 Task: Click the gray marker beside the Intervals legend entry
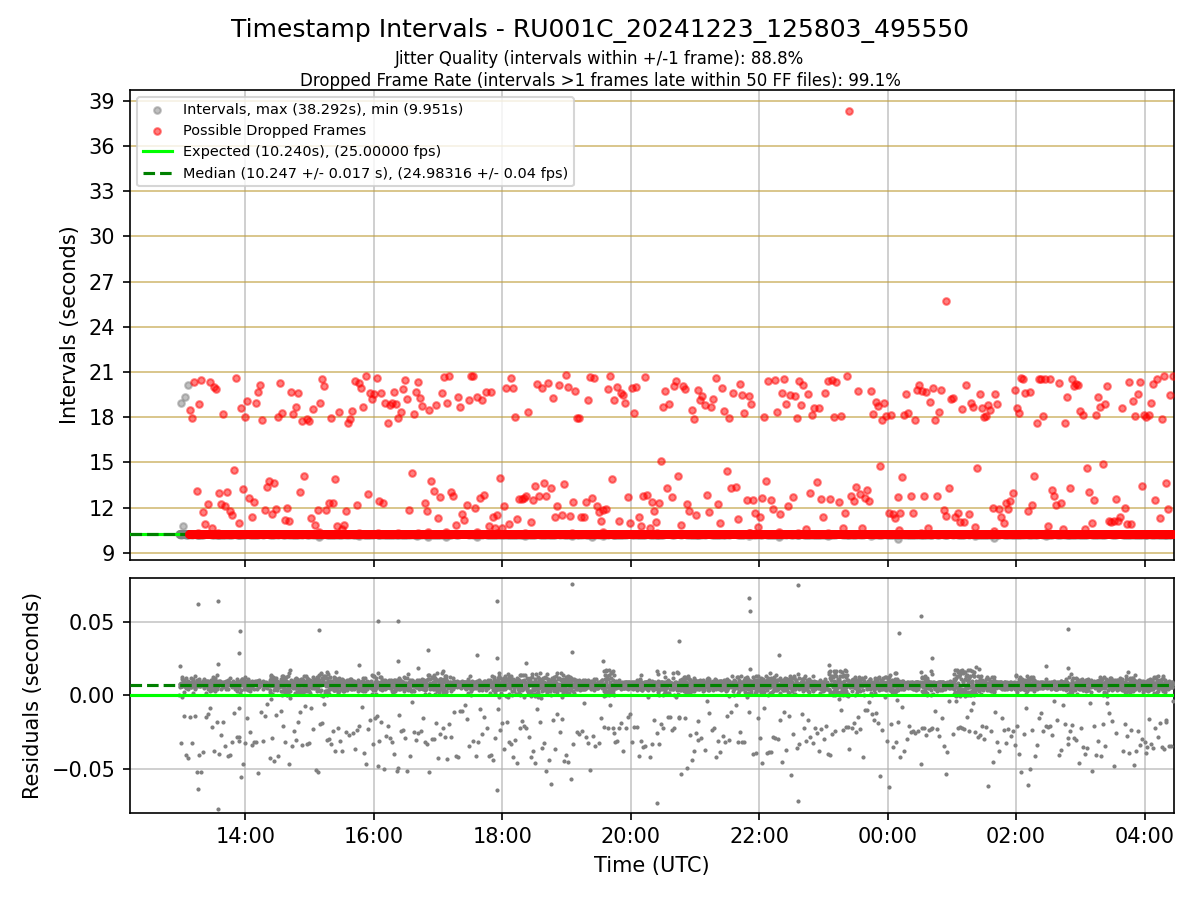(156, 108)
